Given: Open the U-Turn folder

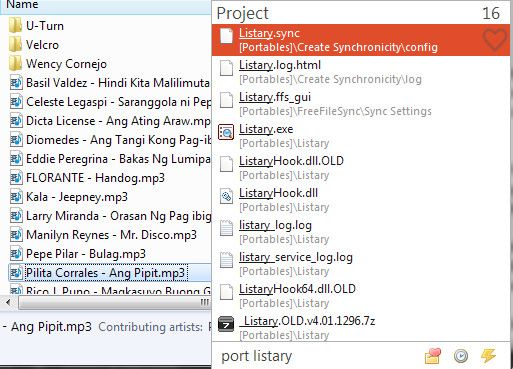Looking at the screenshot, I should pyautogui.click(x=45, y=26).
